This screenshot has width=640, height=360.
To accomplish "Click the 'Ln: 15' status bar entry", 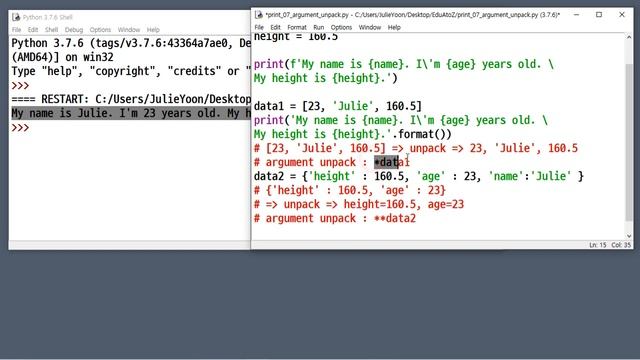I will pos(598,245).
